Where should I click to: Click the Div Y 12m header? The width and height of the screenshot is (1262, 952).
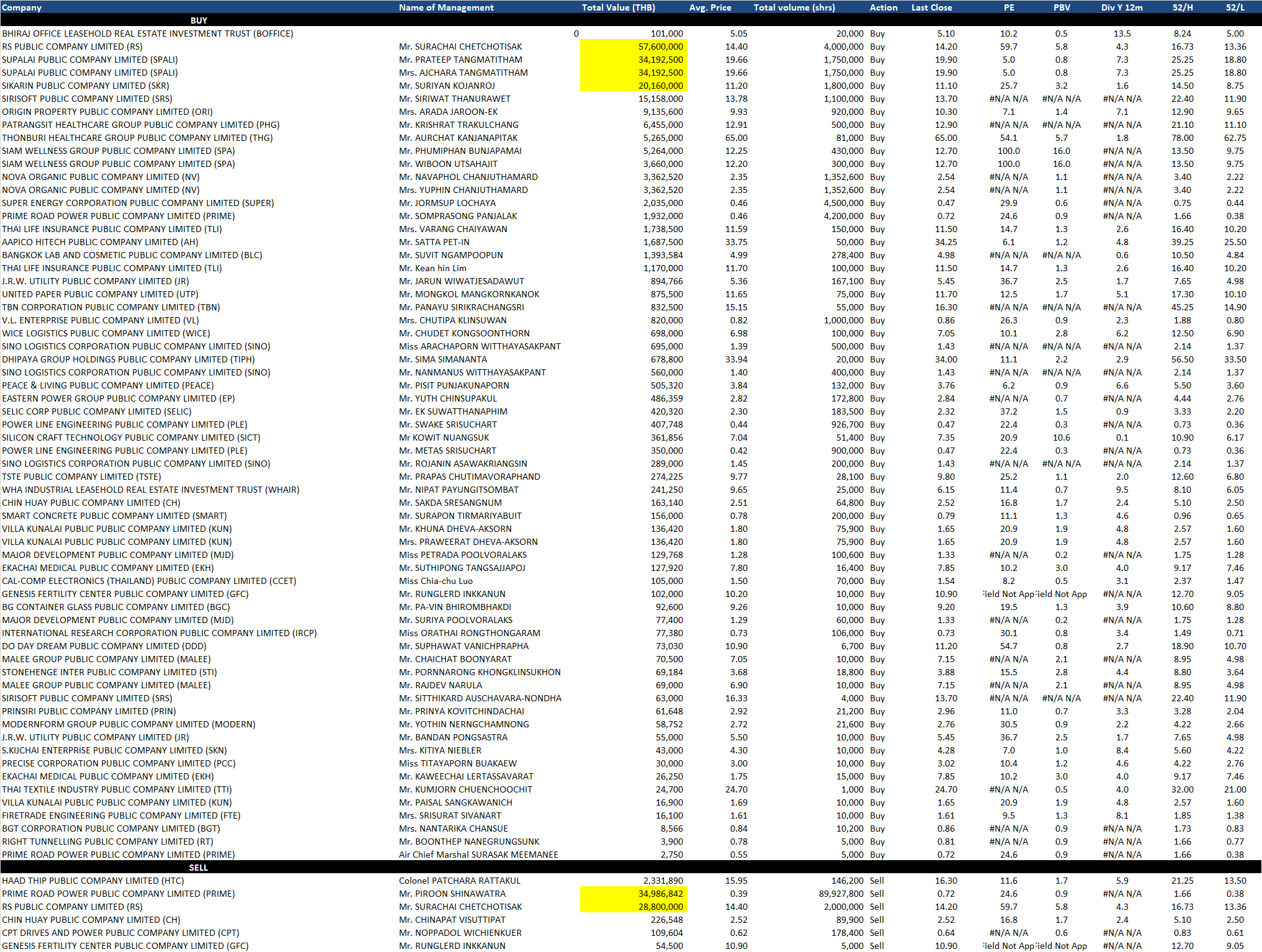(x=1122, y=7)
